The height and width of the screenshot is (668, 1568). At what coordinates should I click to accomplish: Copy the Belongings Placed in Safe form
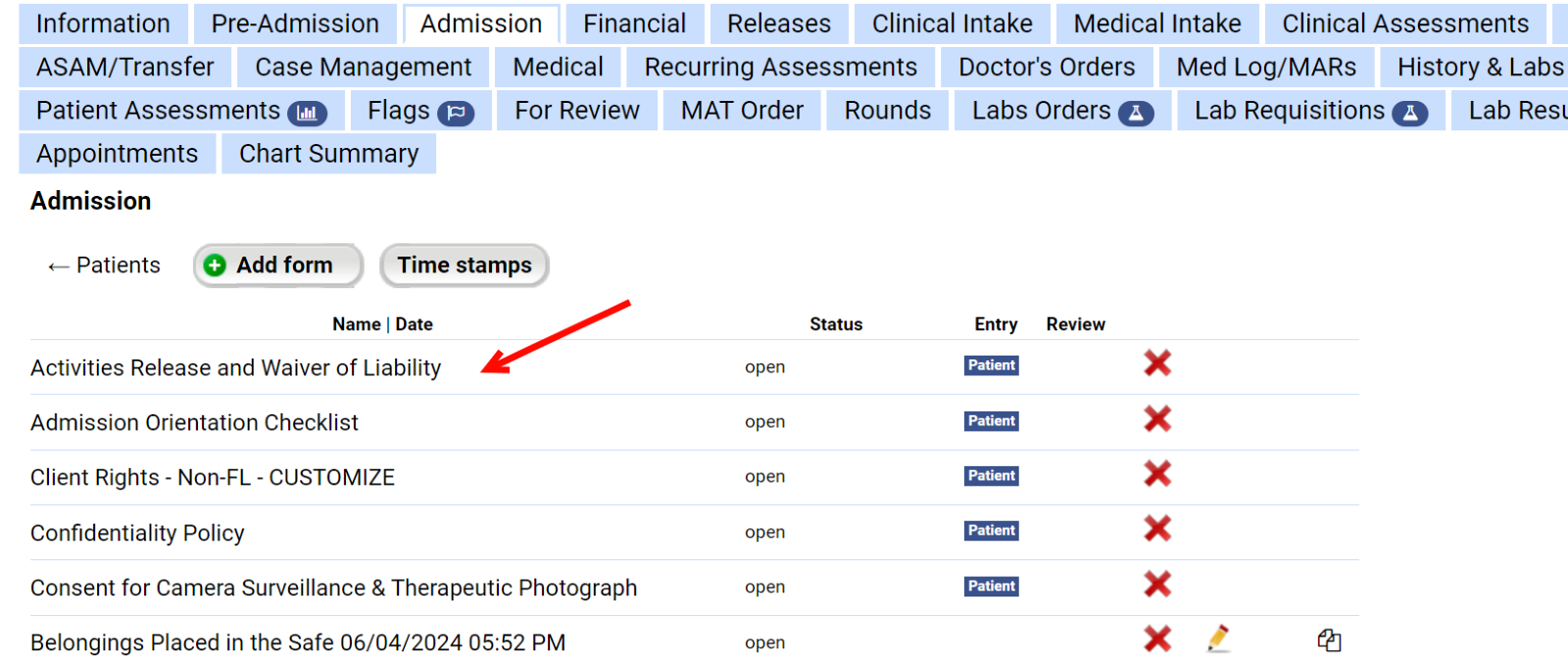click(1329, 641)
